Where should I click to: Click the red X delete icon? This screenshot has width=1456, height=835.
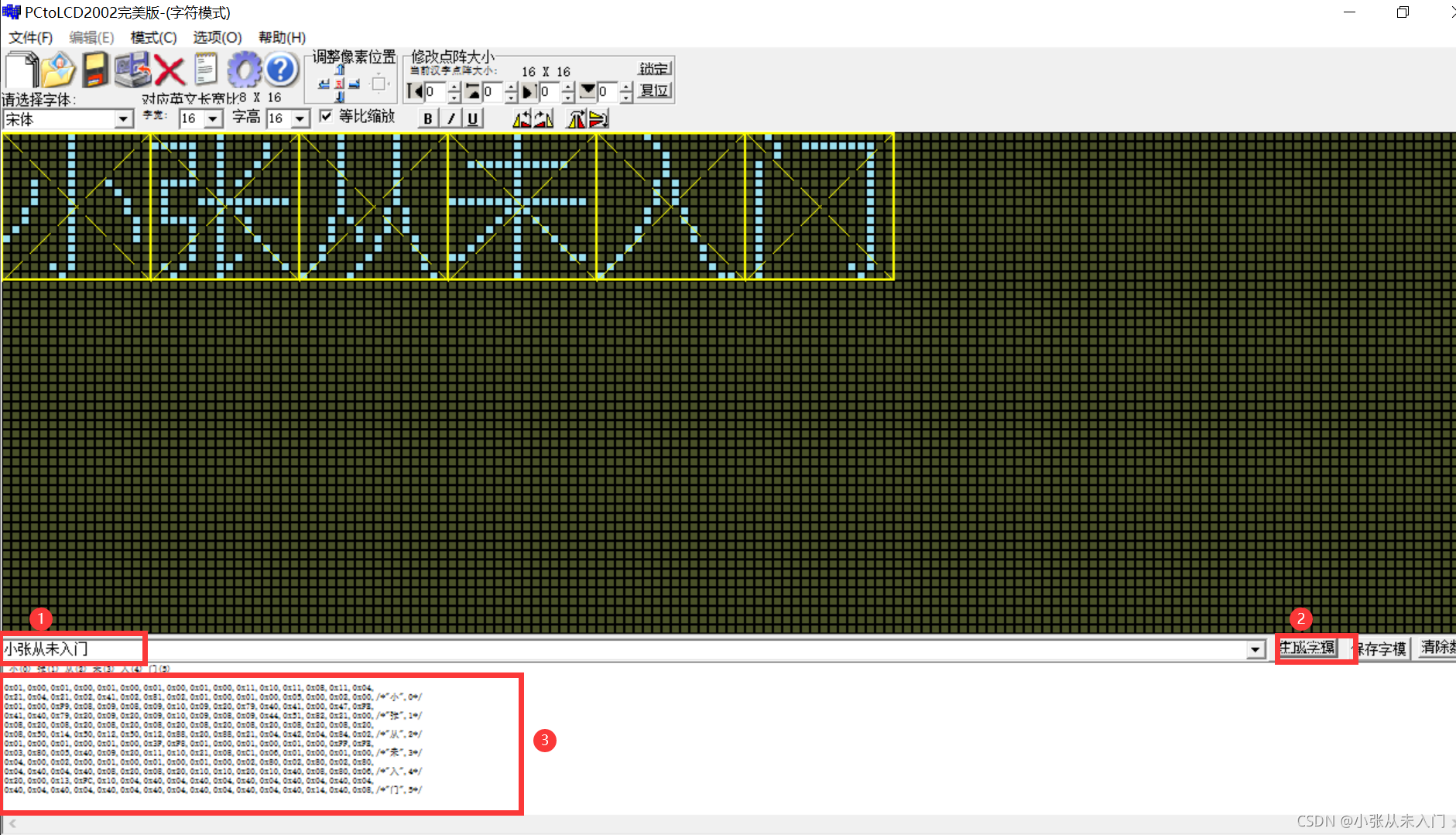tap(169, 70)
